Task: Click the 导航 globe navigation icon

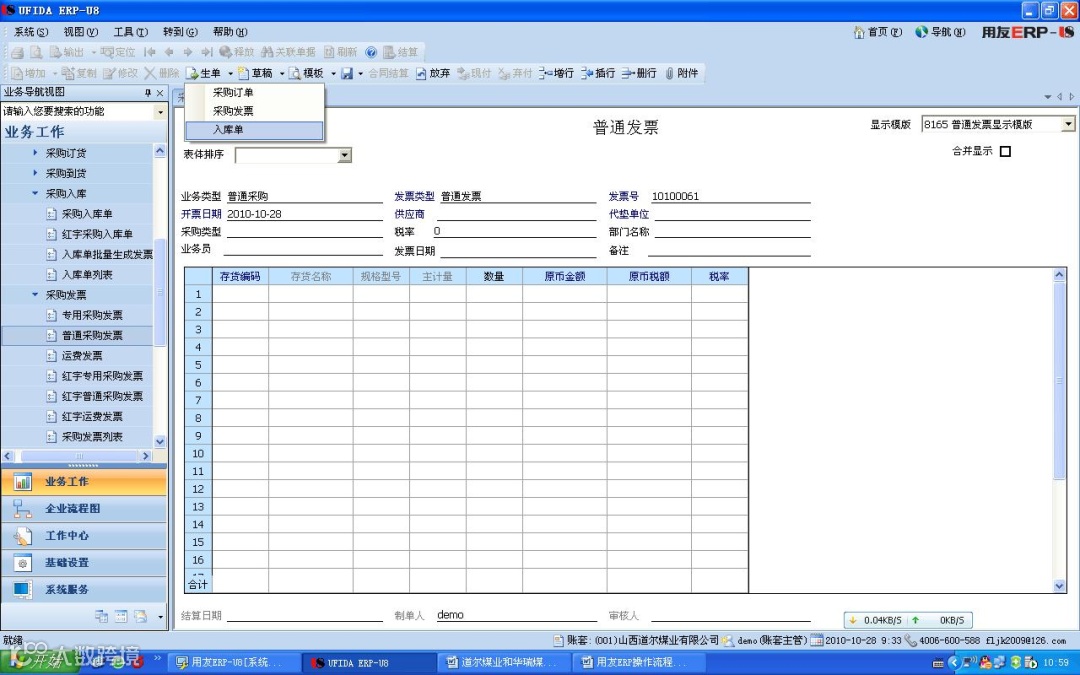Action: coord(922,32)
